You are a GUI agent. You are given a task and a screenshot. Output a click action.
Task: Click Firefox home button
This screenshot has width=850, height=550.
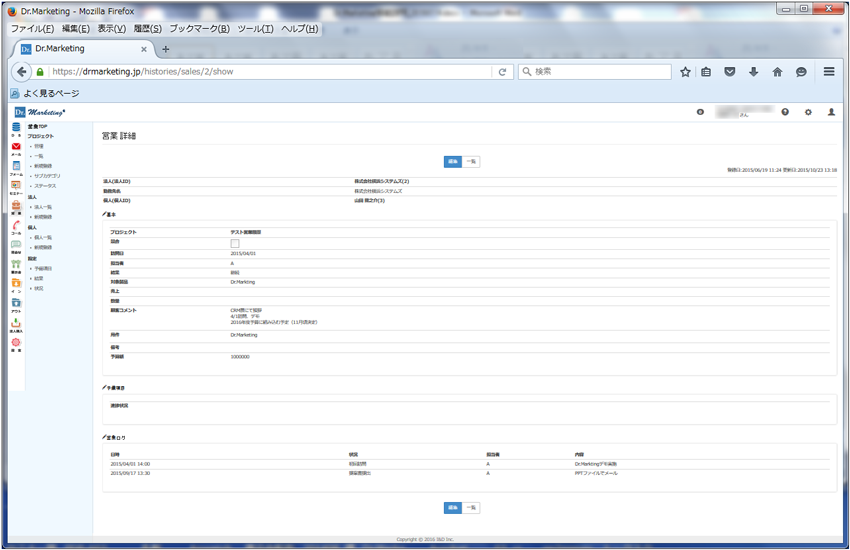tap(777, 72)
